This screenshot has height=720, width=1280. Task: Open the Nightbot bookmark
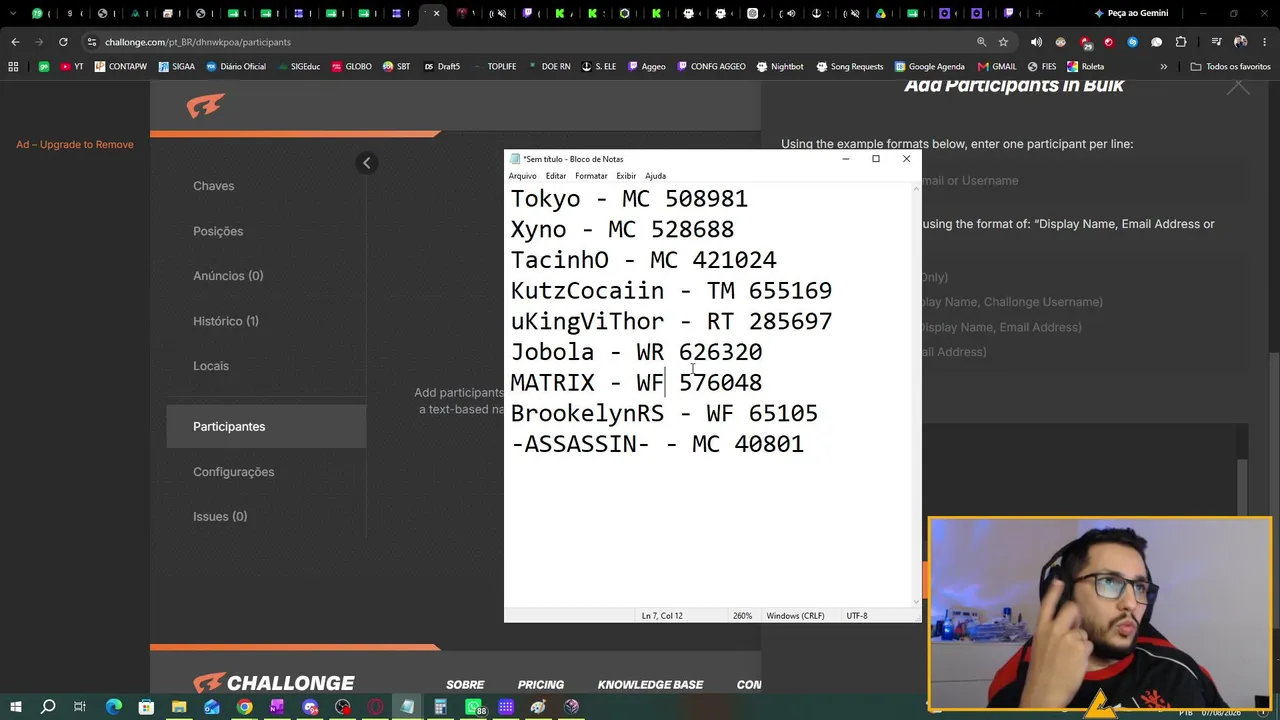[780, 66]
